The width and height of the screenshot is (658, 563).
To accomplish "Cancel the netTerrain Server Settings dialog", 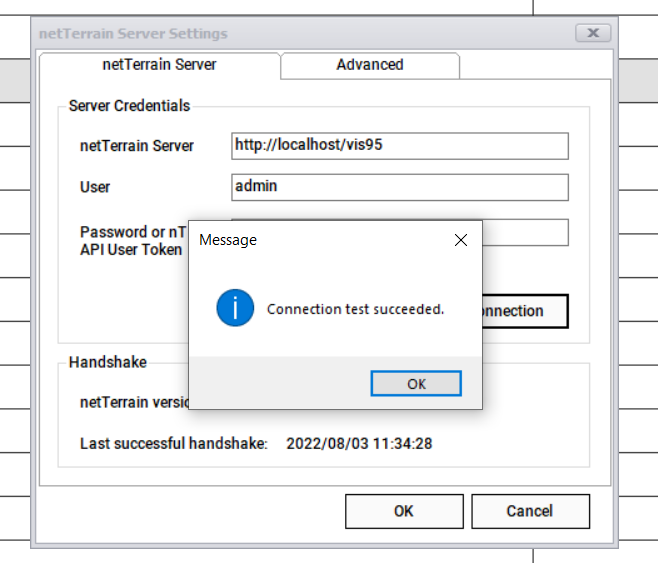I will (529, 511).
